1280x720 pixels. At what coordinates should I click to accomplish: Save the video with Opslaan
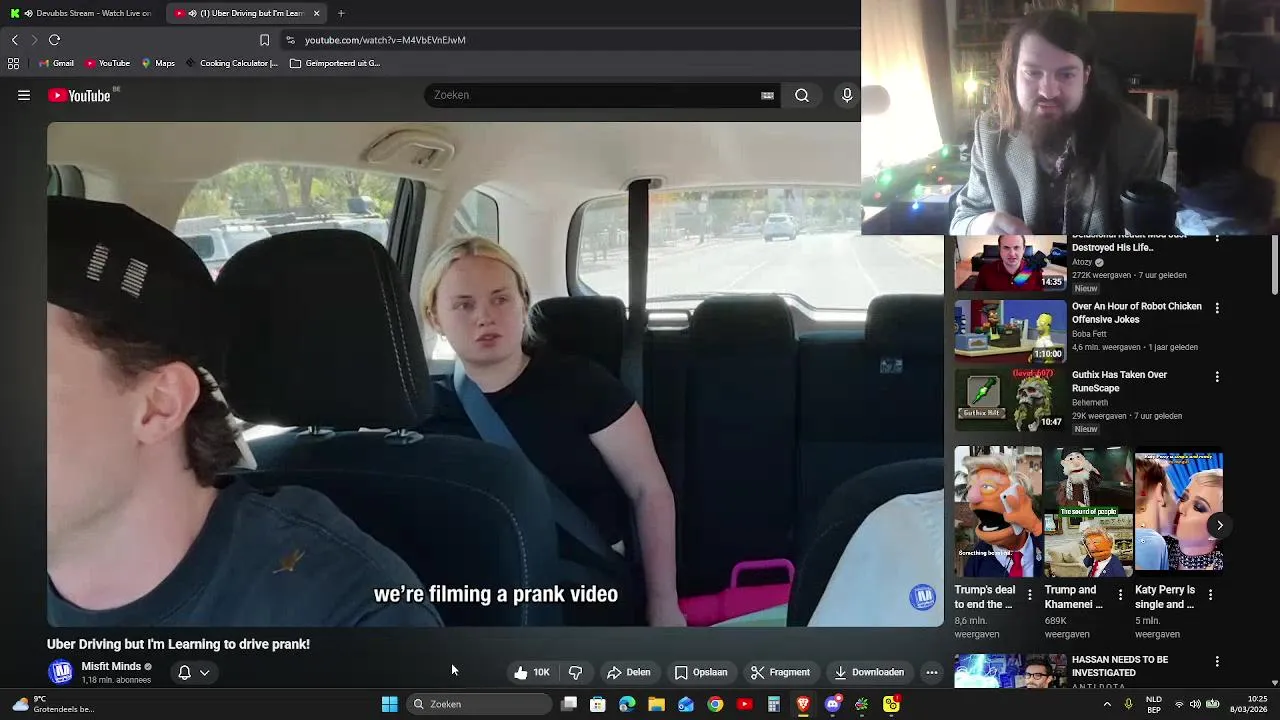tap(701, 672)
